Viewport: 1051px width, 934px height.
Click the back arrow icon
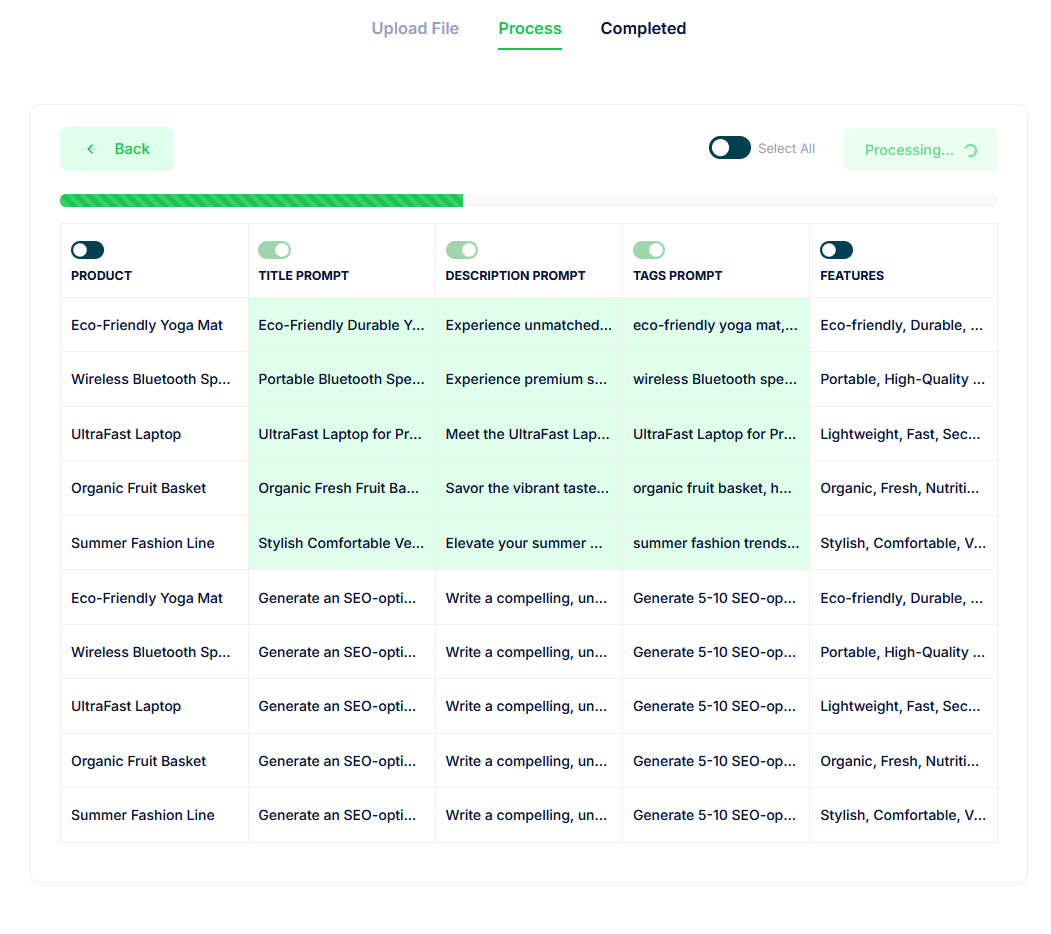pyautogui.click(x=92, y=149)
